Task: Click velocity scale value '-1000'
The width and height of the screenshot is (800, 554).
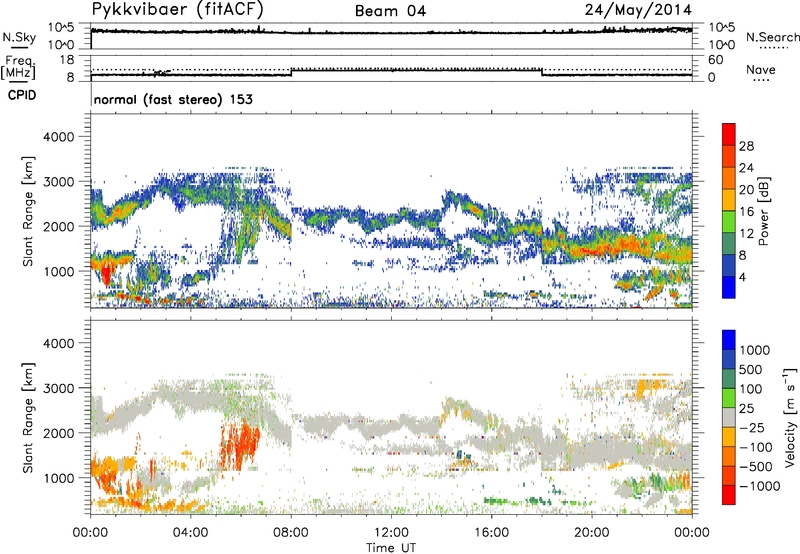Action: [x=759, y=486]
